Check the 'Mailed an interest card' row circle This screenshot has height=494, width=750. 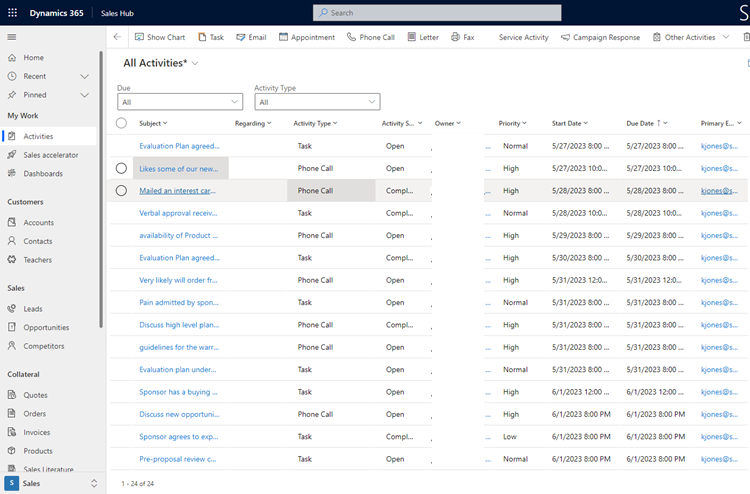(122, 190)
